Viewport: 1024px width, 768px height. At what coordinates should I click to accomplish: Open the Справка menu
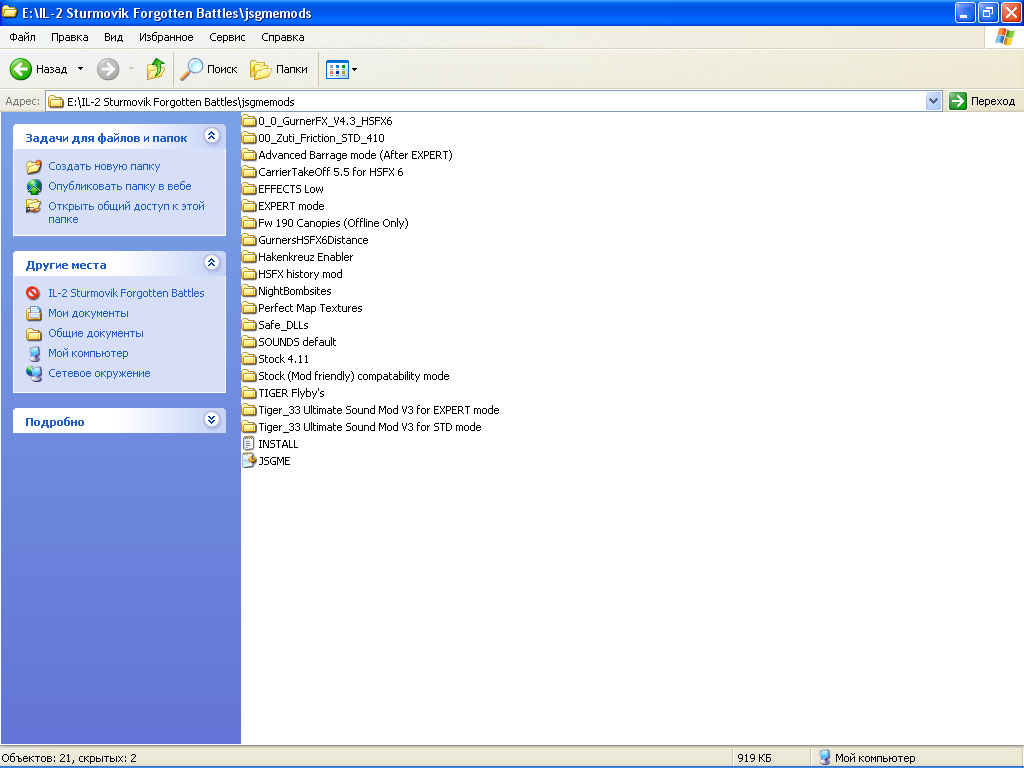coord(283,37)
